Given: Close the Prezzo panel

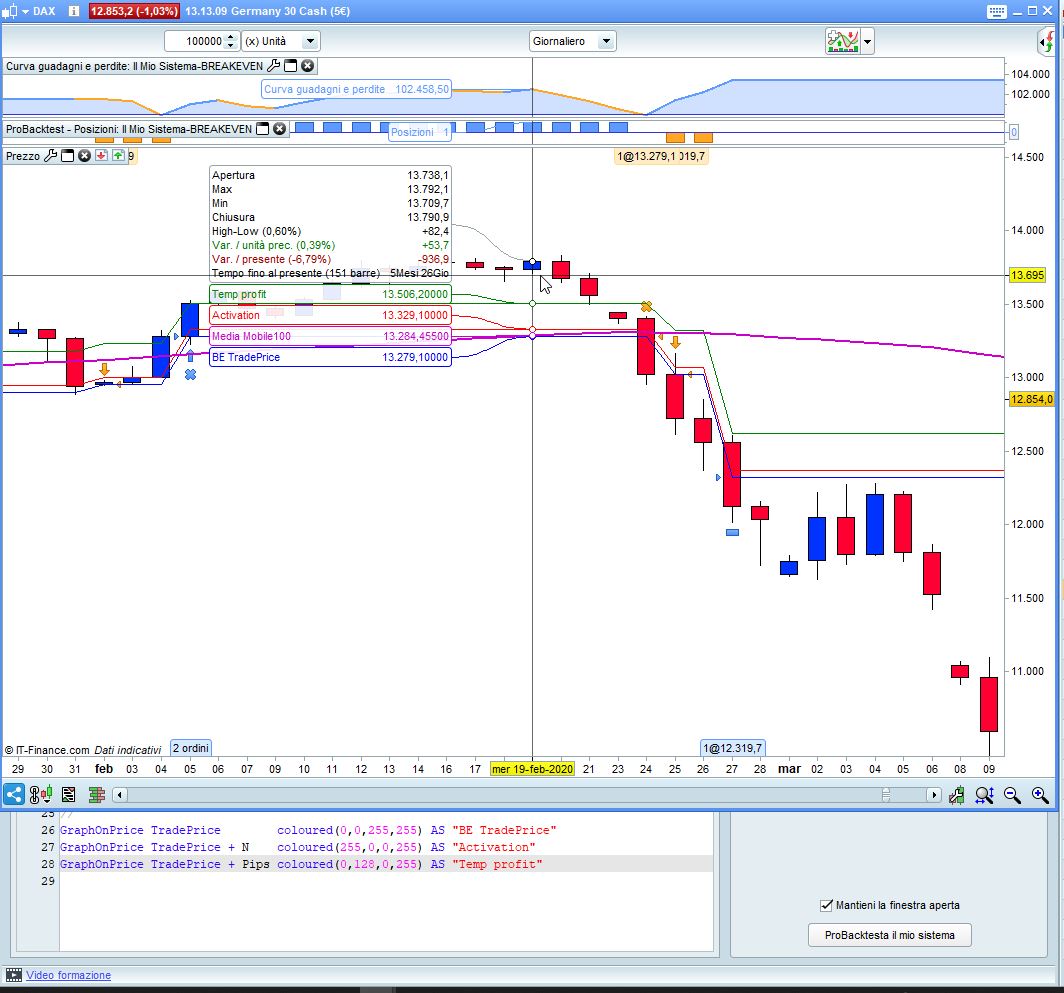Looking at the screenshot, I should click(x=84, y=156).
